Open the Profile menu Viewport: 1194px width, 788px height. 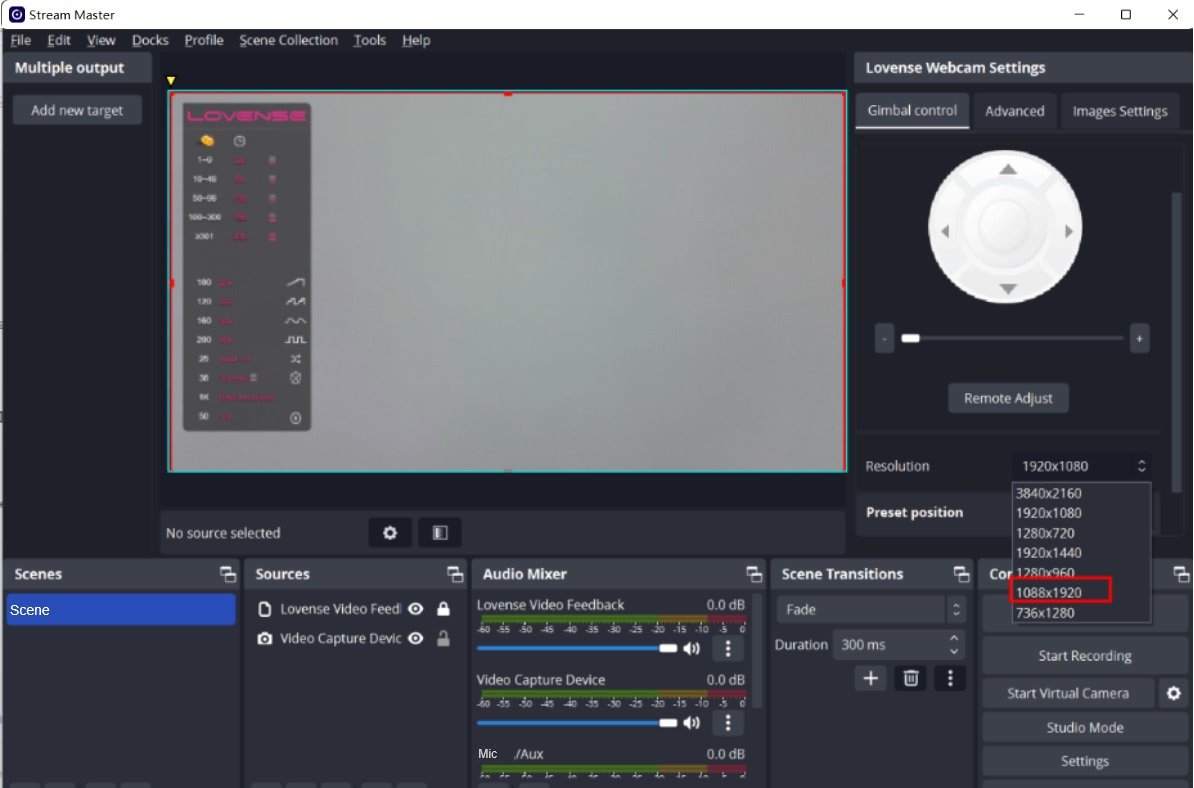coord(204,40)
